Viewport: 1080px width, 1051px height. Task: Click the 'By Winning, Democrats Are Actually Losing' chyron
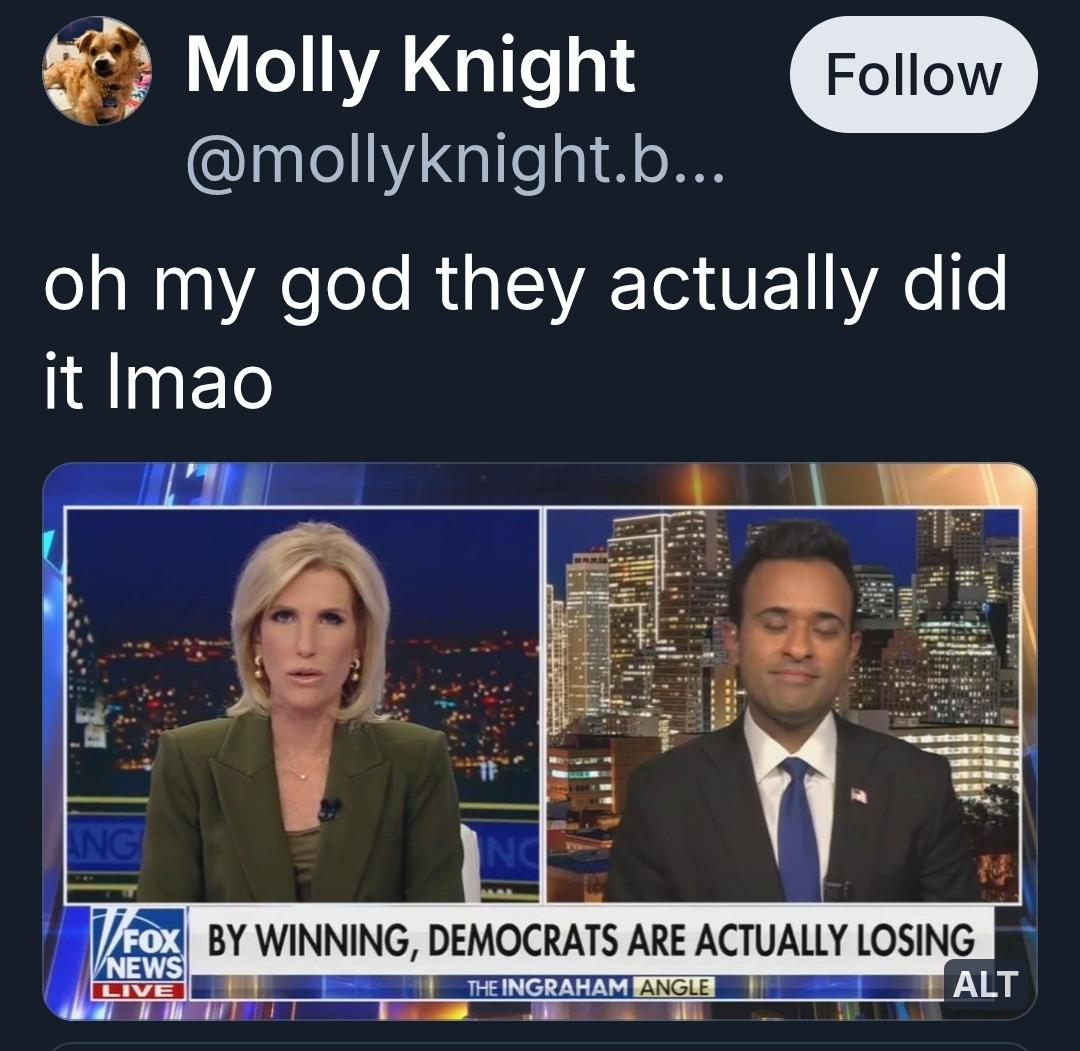pyautogui.click(x=591, y=940)
